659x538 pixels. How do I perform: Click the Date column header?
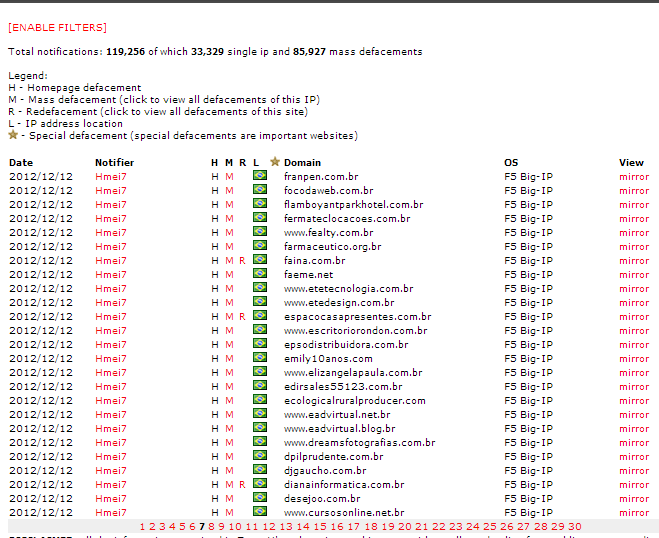(x=21, y=163)
